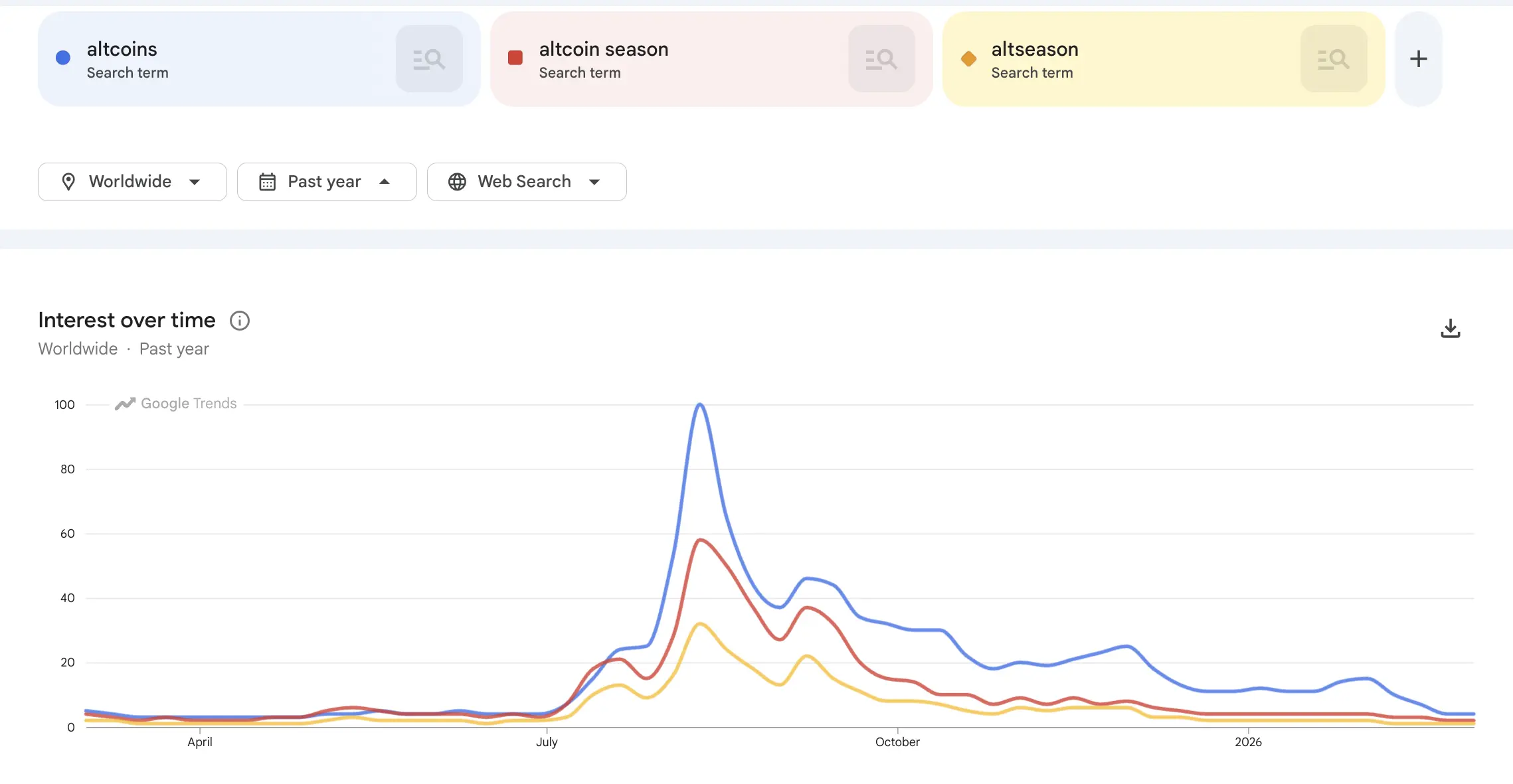
Task: Click the search icon on altcoin season chip
Action: (881, 58)
